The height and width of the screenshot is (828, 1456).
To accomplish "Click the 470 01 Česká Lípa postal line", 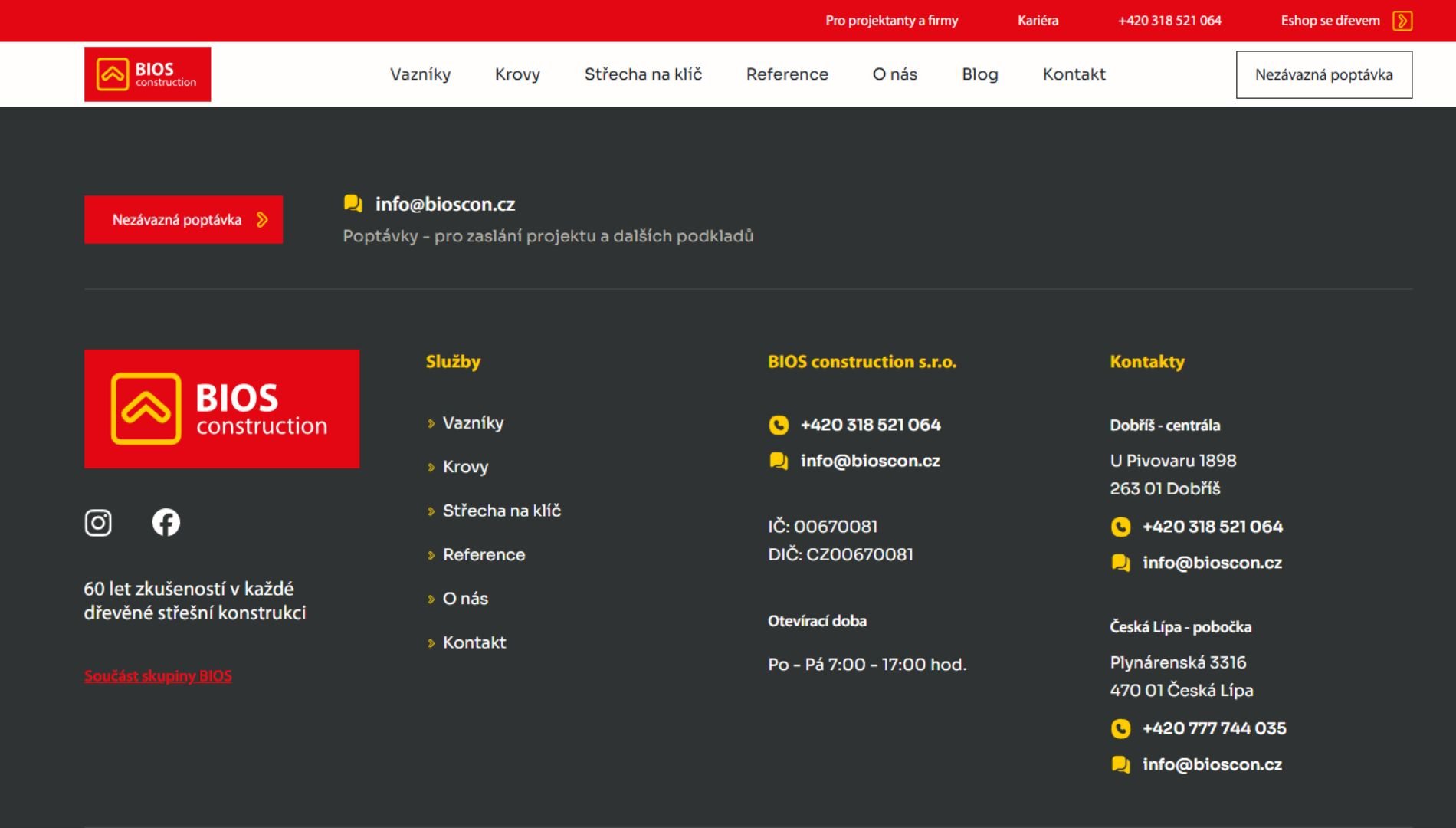I will coord(1182,691).
